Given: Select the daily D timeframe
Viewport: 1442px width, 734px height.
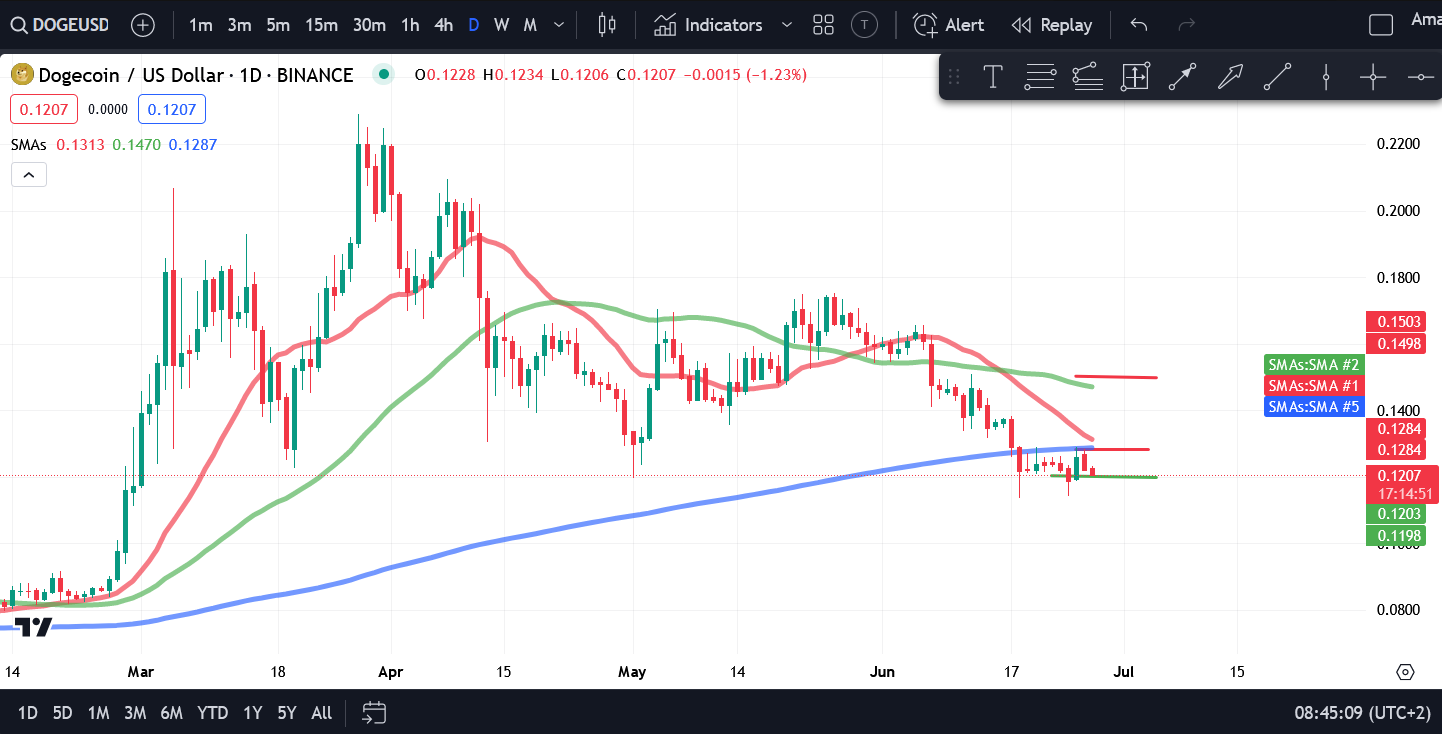Looking at the screenshot, I should coord(473,25).
